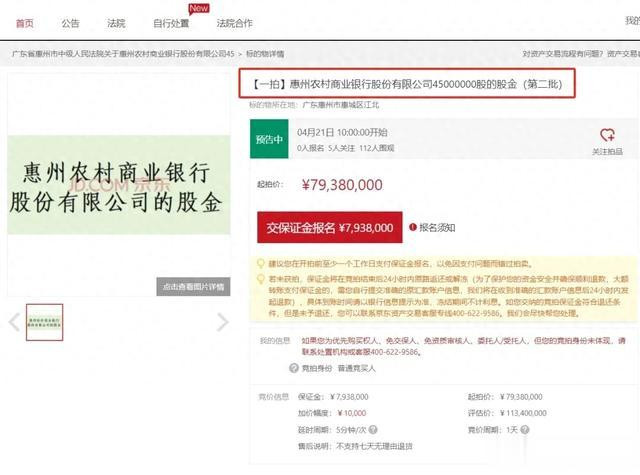Click the 0人报名 5人关注 112人围观 stats line
Screen dimensions: 640x475
[x=345, y=148]
